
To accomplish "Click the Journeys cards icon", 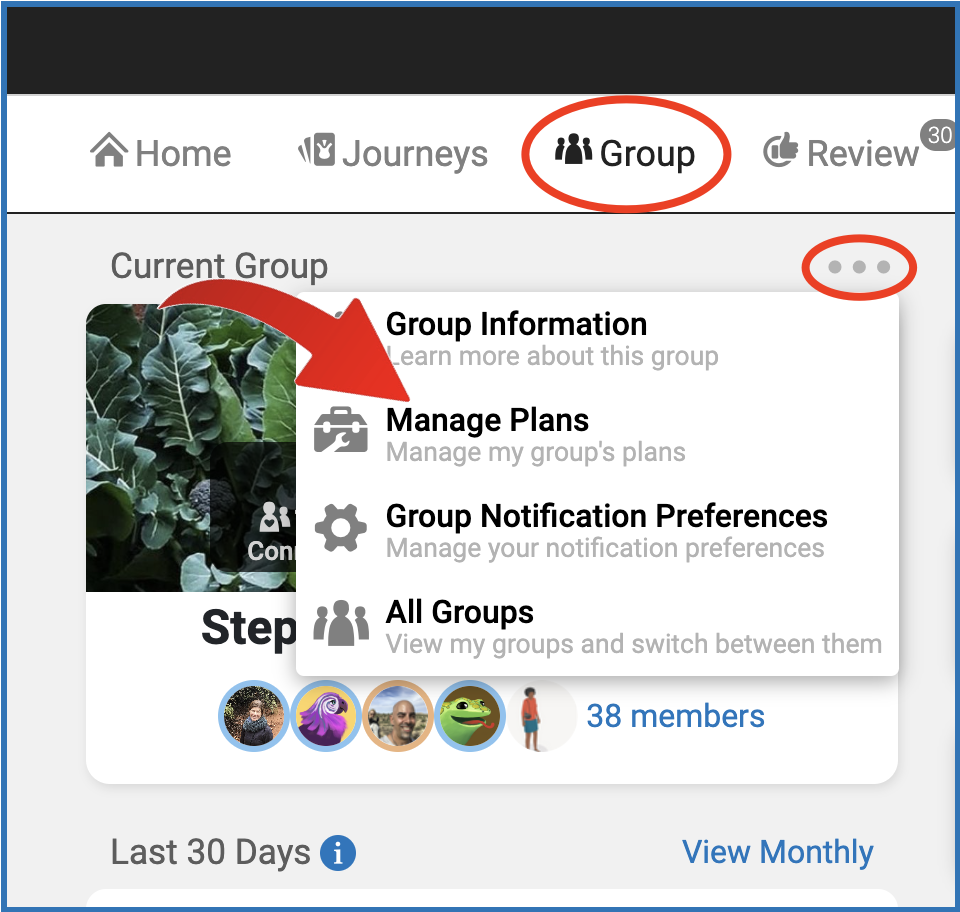I will (x=317, y=151).
